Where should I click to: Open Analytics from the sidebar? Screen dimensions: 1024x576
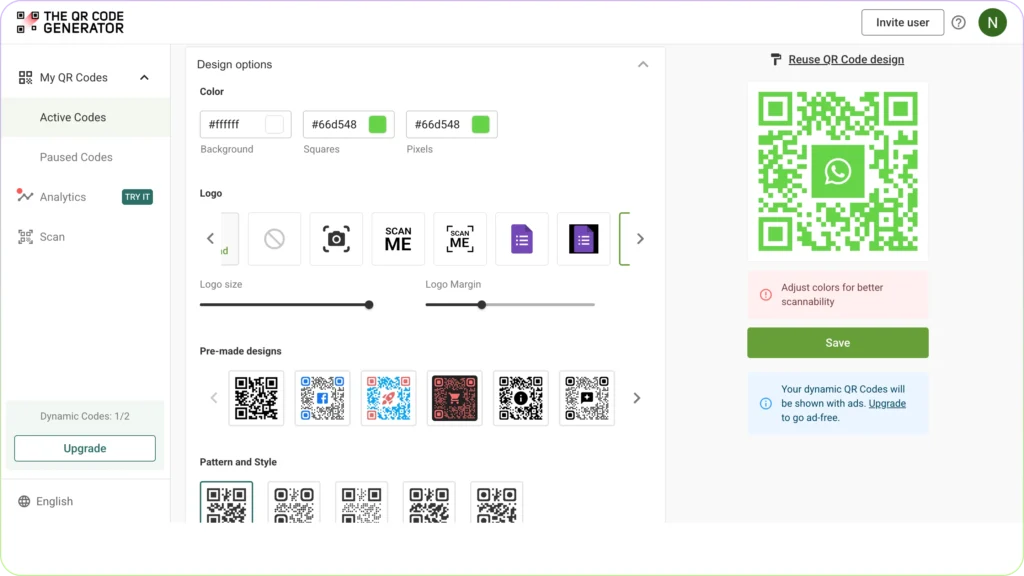click(62, 197)
